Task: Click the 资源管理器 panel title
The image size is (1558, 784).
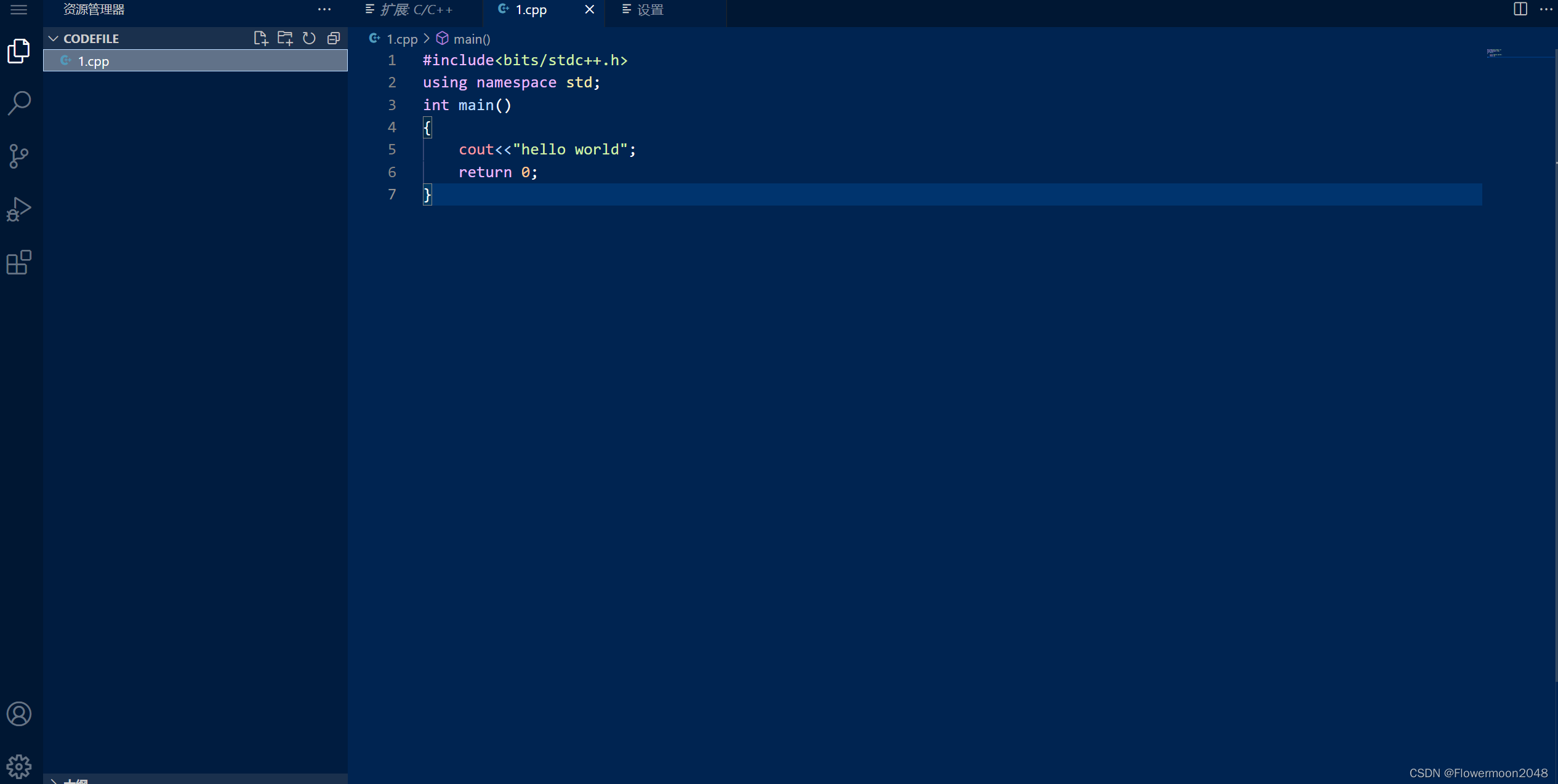Action: pos(94,9)
